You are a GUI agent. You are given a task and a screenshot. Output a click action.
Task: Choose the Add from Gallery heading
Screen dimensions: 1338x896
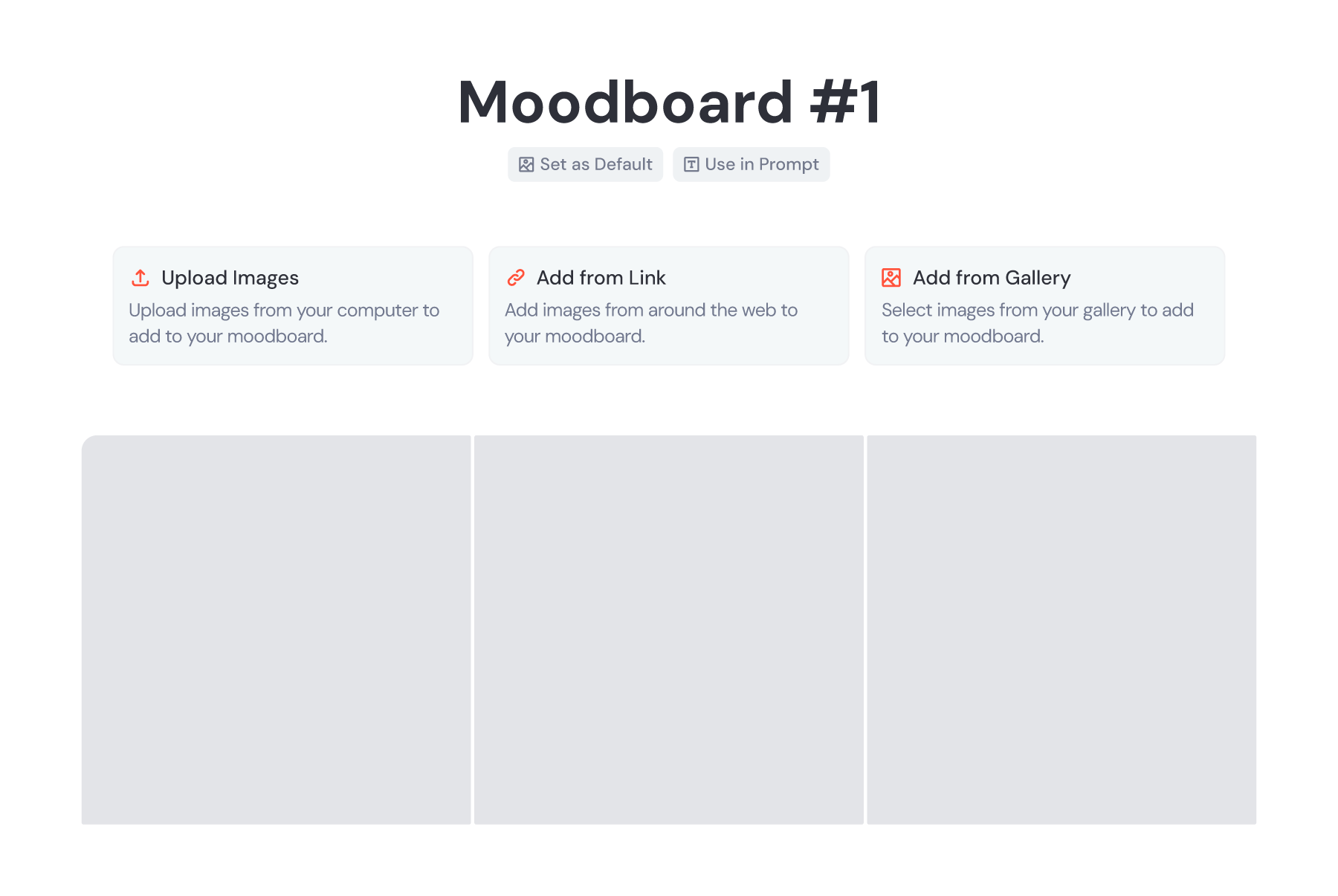click(x=992, y=278)
